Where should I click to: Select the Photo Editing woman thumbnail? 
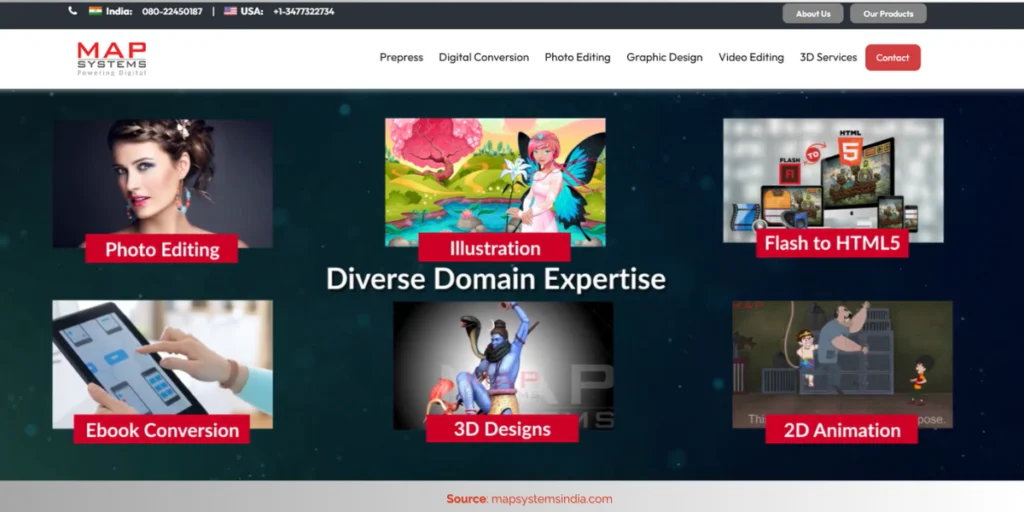tap(163, 183)
